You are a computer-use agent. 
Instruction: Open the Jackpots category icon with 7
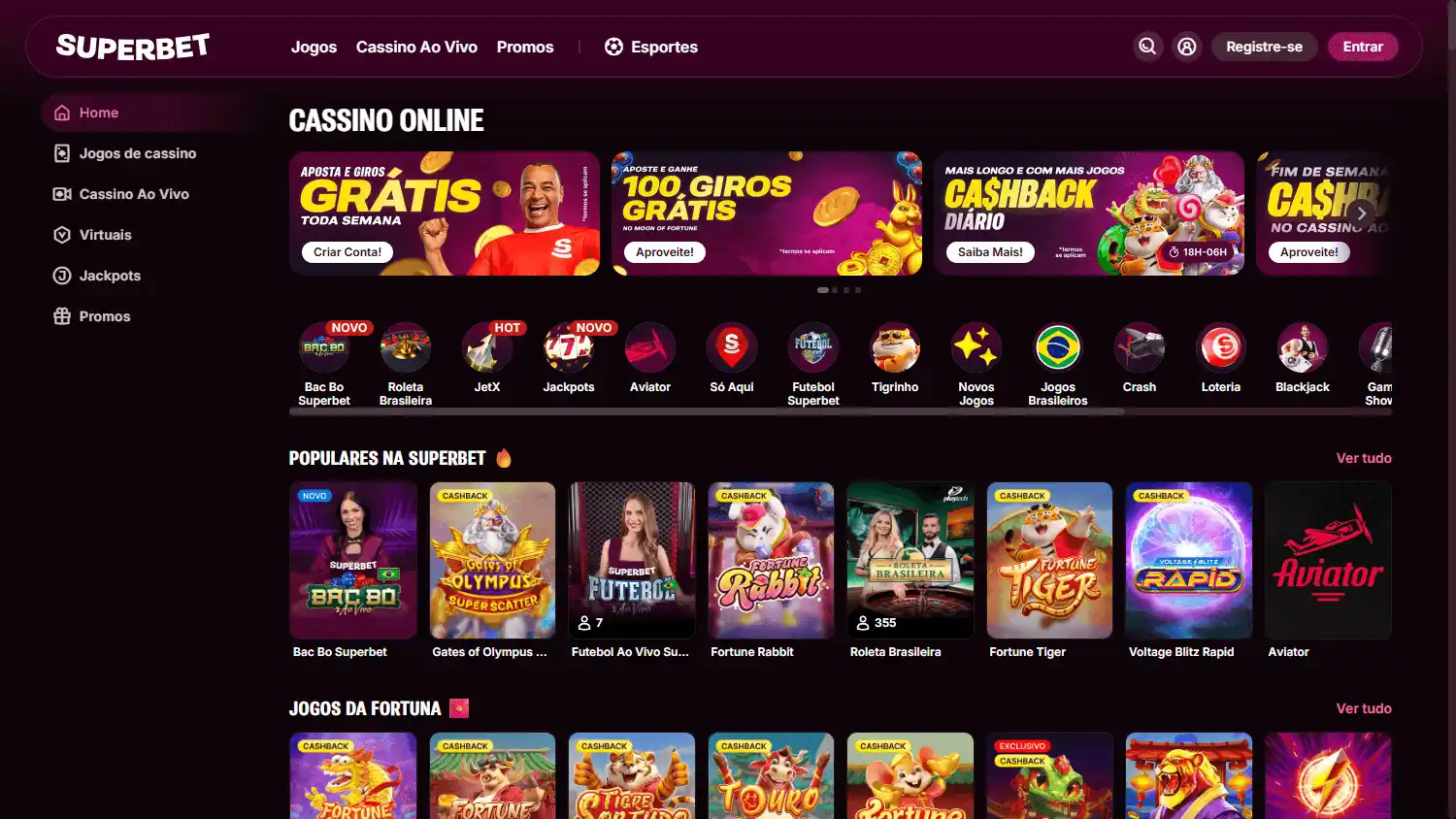point(569,347)
